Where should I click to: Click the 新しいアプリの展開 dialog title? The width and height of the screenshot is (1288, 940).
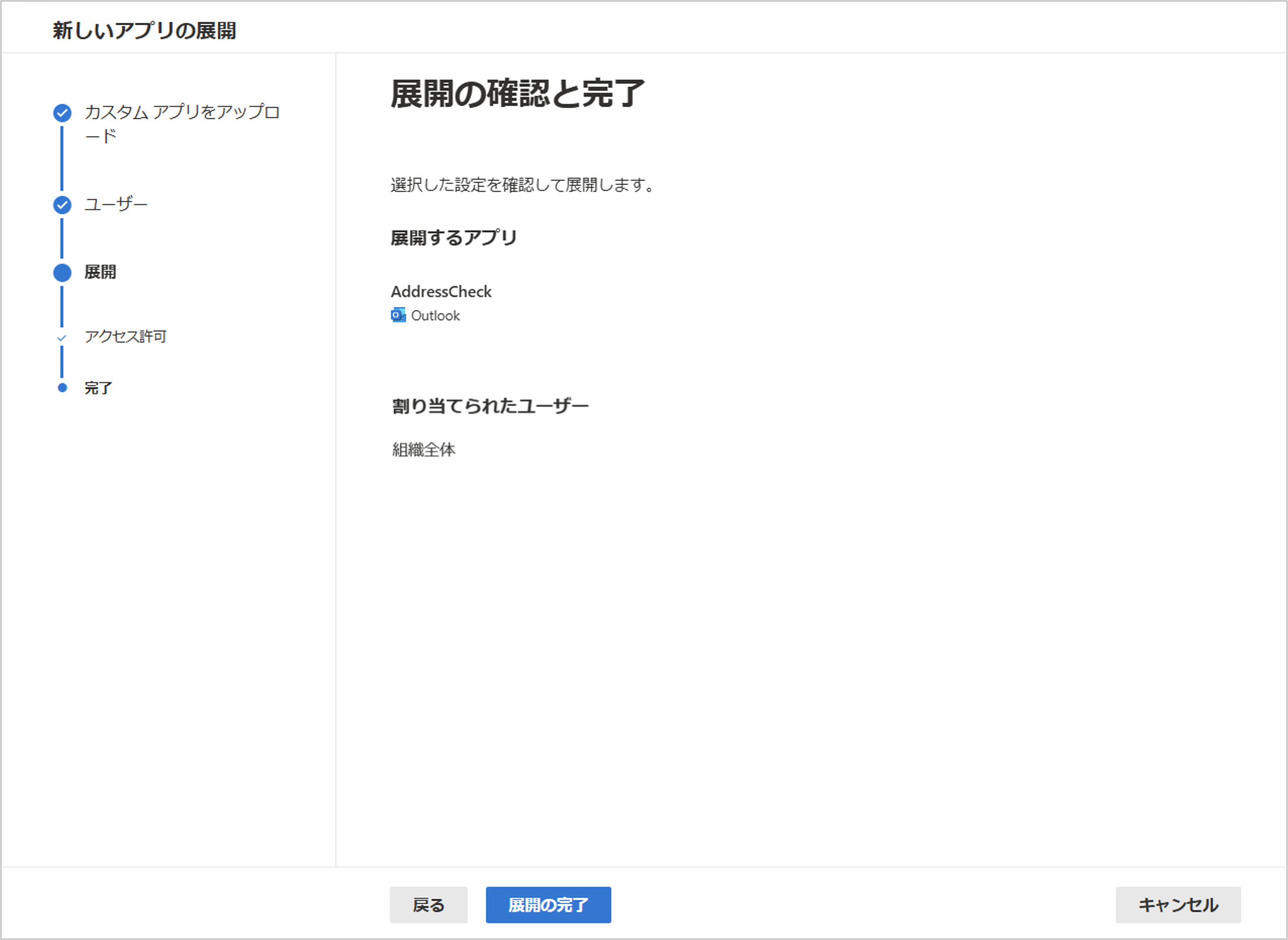tap(145, 30)
